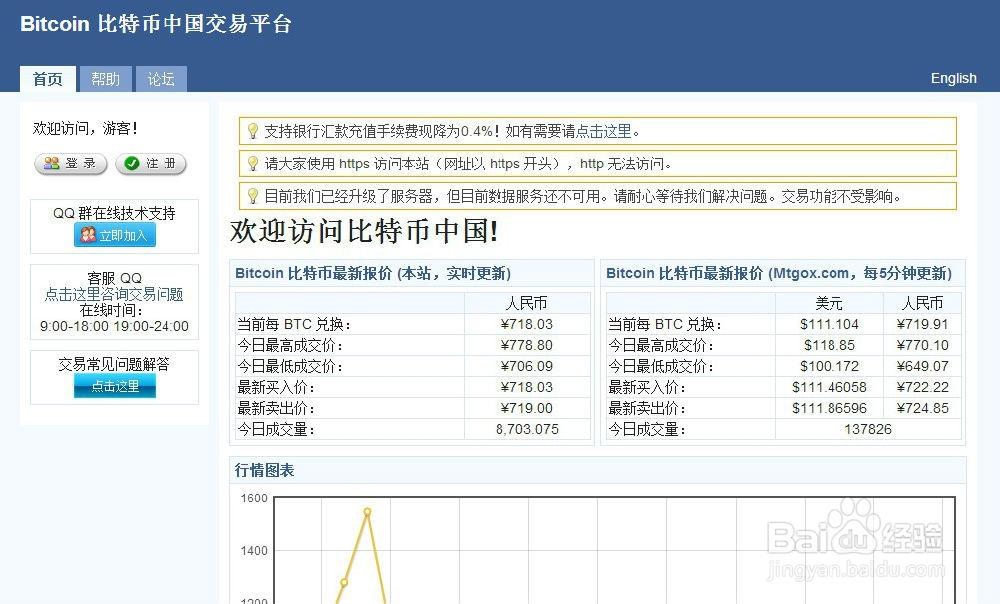Image resolution: width=1000 pixels, height=604 pixels.
Task: Click the Bitcoin 比特币中国交易平台 site title
Action: [x=156, y=25]
